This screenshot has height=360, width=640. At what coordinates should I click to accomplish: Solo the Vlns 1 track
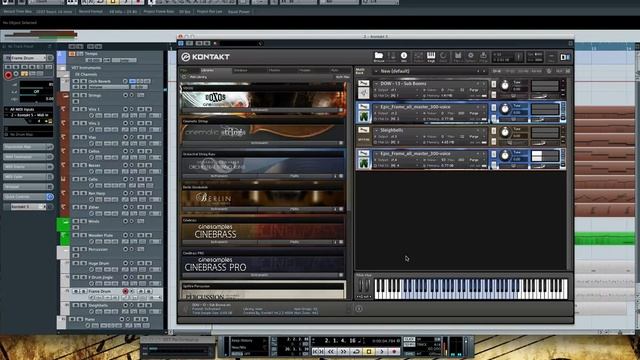tap(83, 109)
